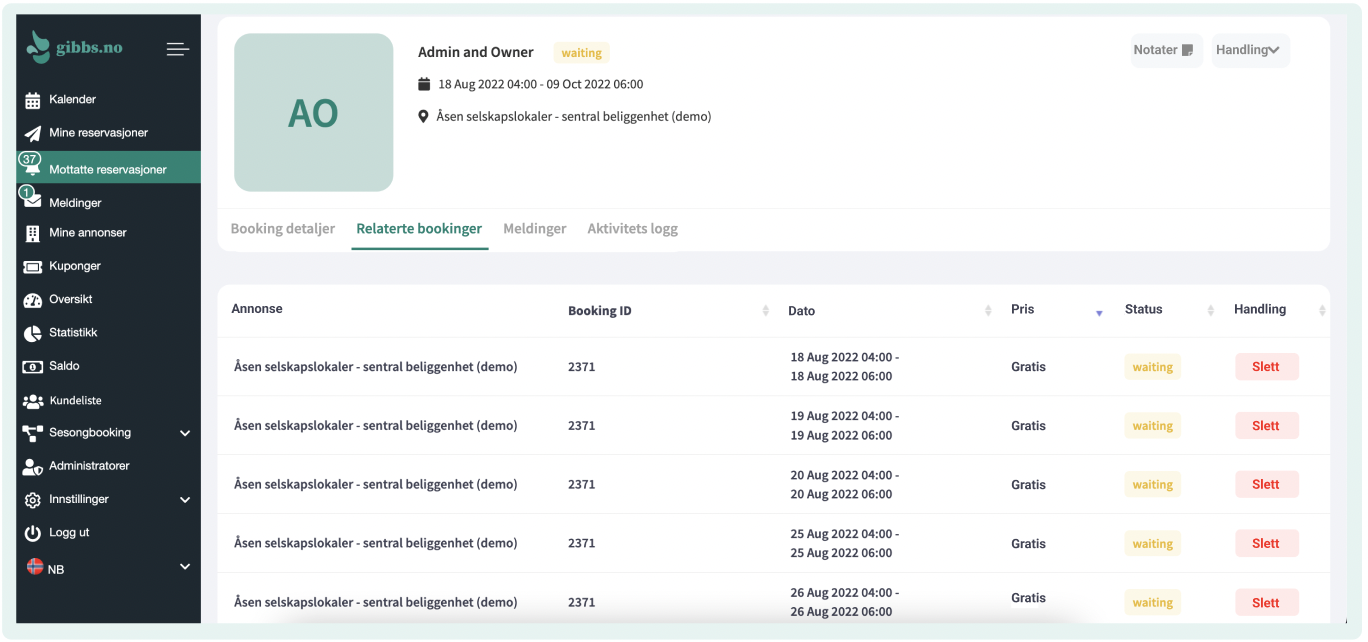Screen dimensions: 1368x642
Task: Click the Admin and Owner name
Action: tap(476, 52)
